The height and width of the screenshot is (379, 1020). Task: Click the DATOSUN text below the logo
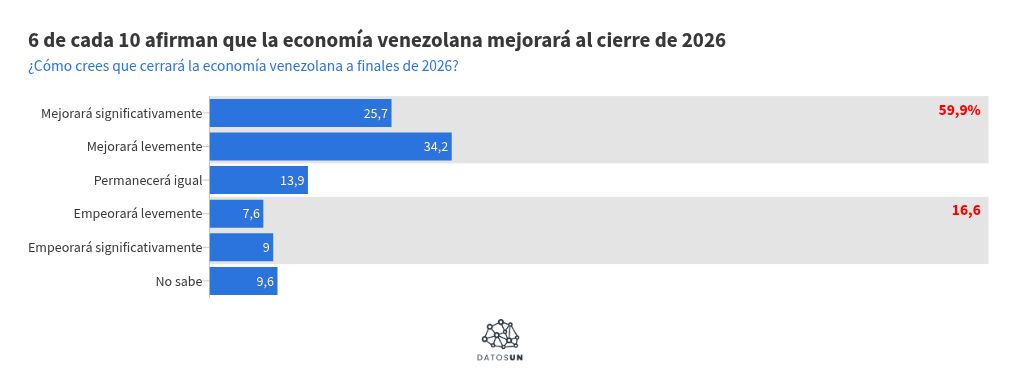(501, 358)
